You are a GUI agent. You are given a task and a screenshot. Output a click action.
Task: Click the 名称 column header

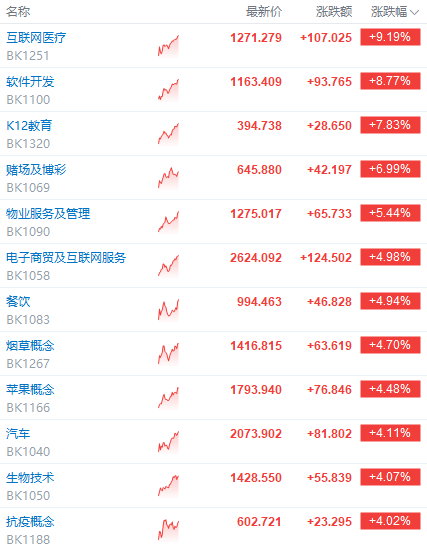coord(18,12)
